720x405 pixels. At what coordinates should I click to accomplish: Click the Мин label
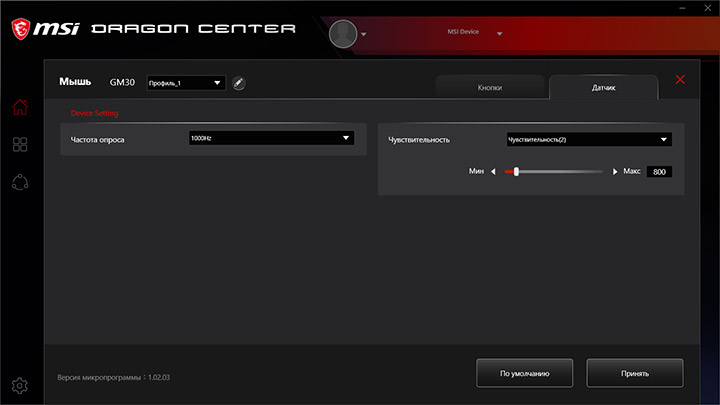click(x=476, y=171)
